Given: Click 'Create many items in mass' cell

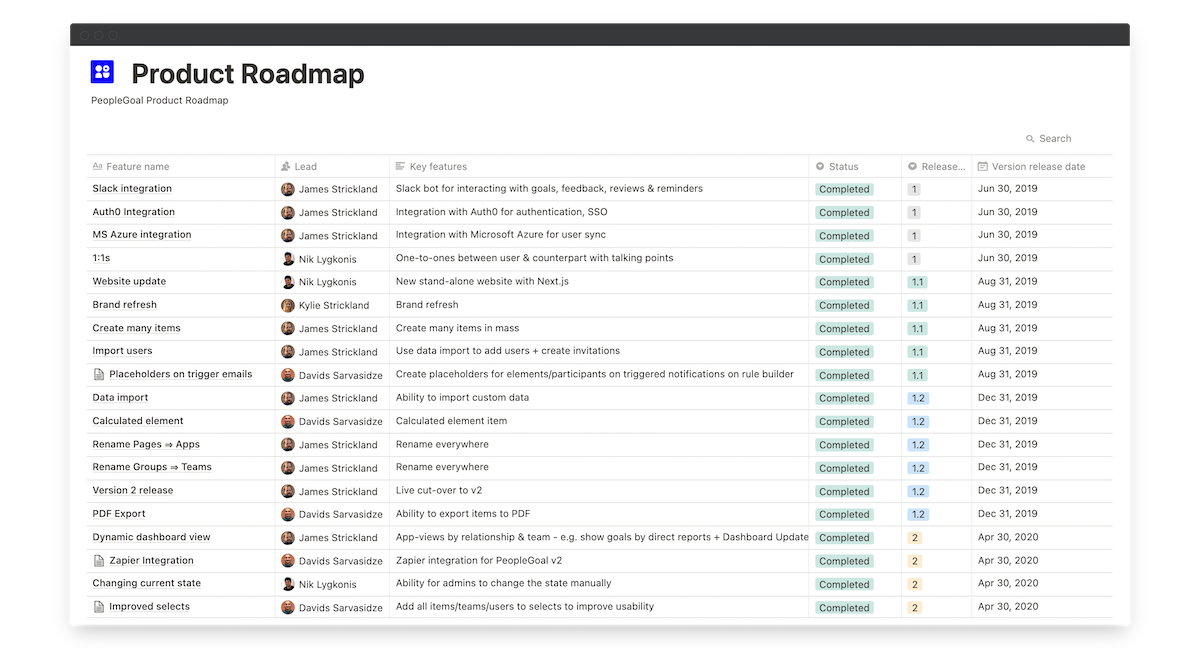Looking at the screenshot, I should coord(457,328).
